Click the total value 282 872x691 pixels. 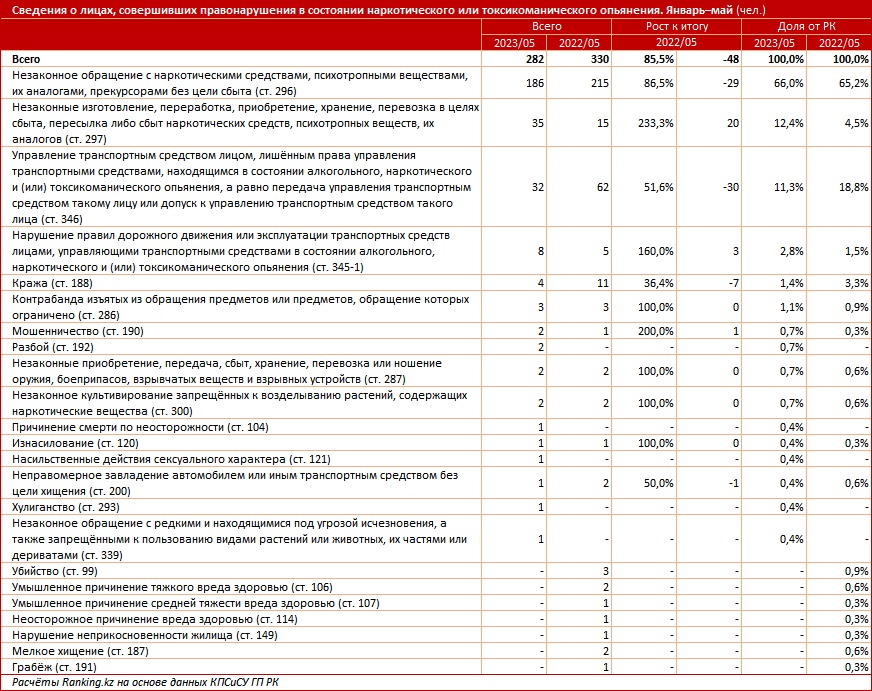[534, 59]
